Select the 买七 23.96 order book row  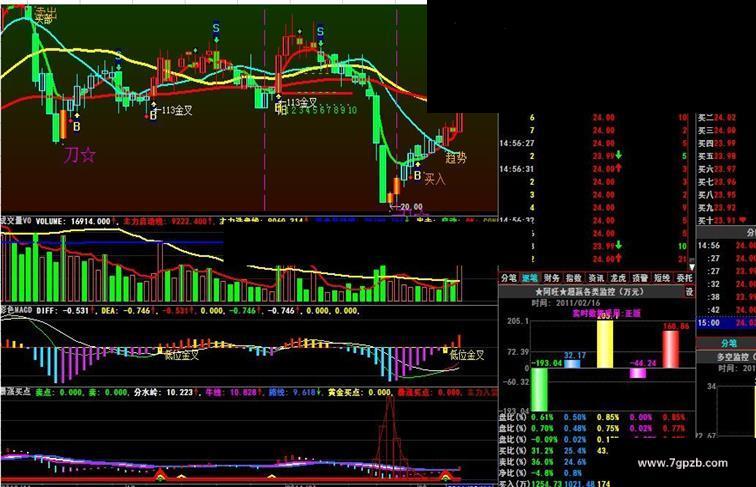tap(717, 182)
